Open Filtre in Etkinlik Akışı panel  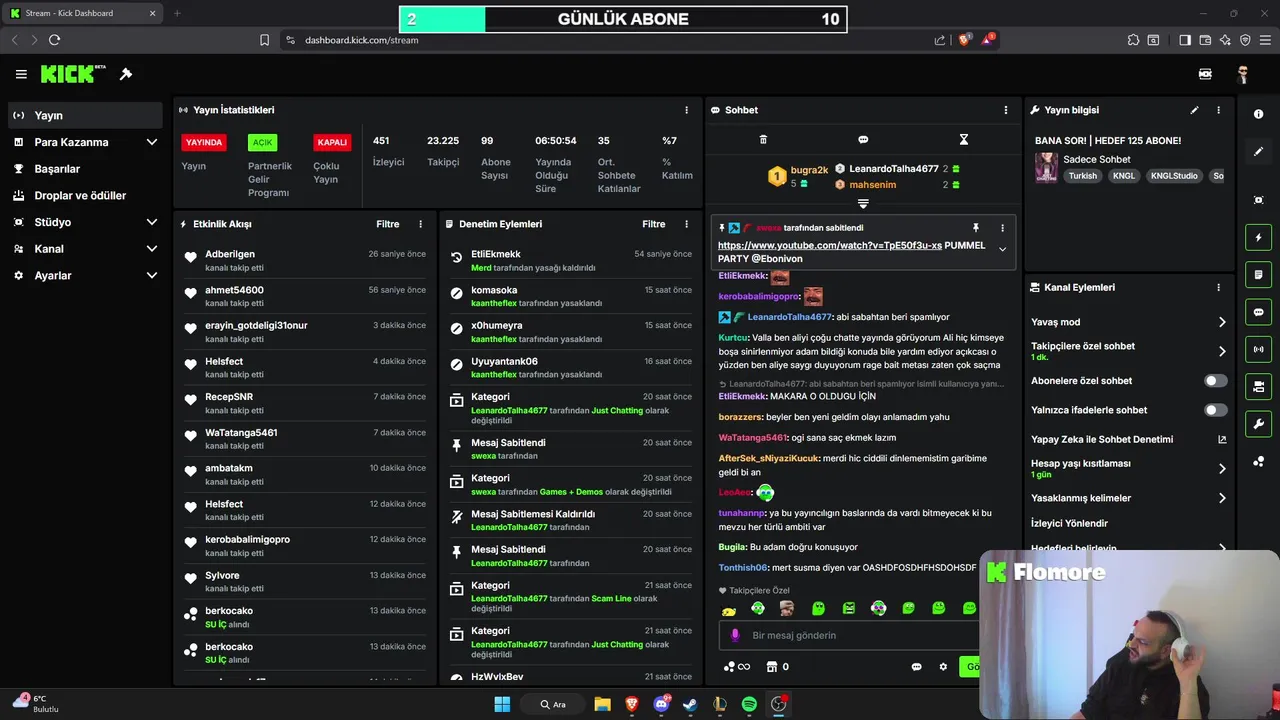[x=387, y=224]
